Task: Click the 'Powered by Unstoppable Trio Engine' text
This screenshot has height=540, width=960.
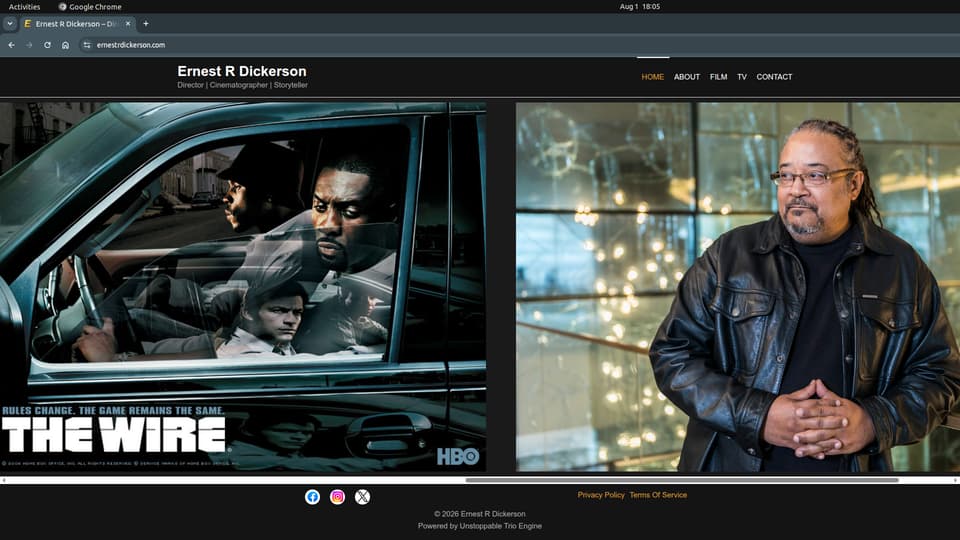Action: tap(480, 526)
